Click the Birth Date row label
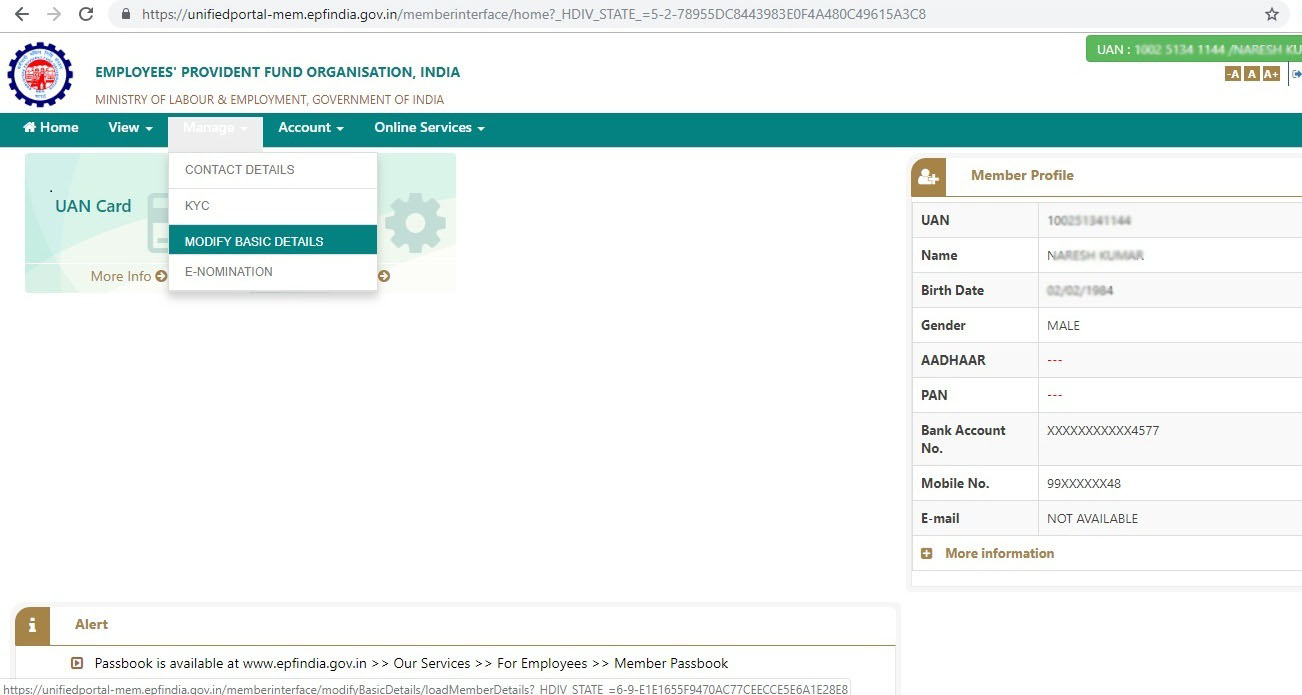 tap(952, 290)
